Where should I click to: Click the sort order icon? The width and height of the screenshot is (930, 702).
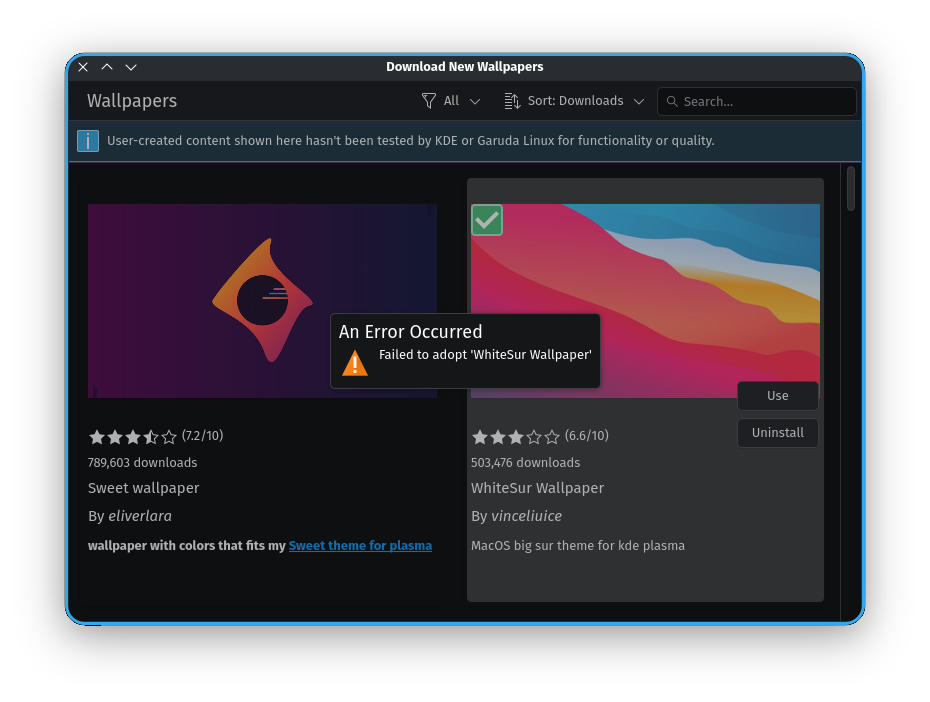click(512, 101)
